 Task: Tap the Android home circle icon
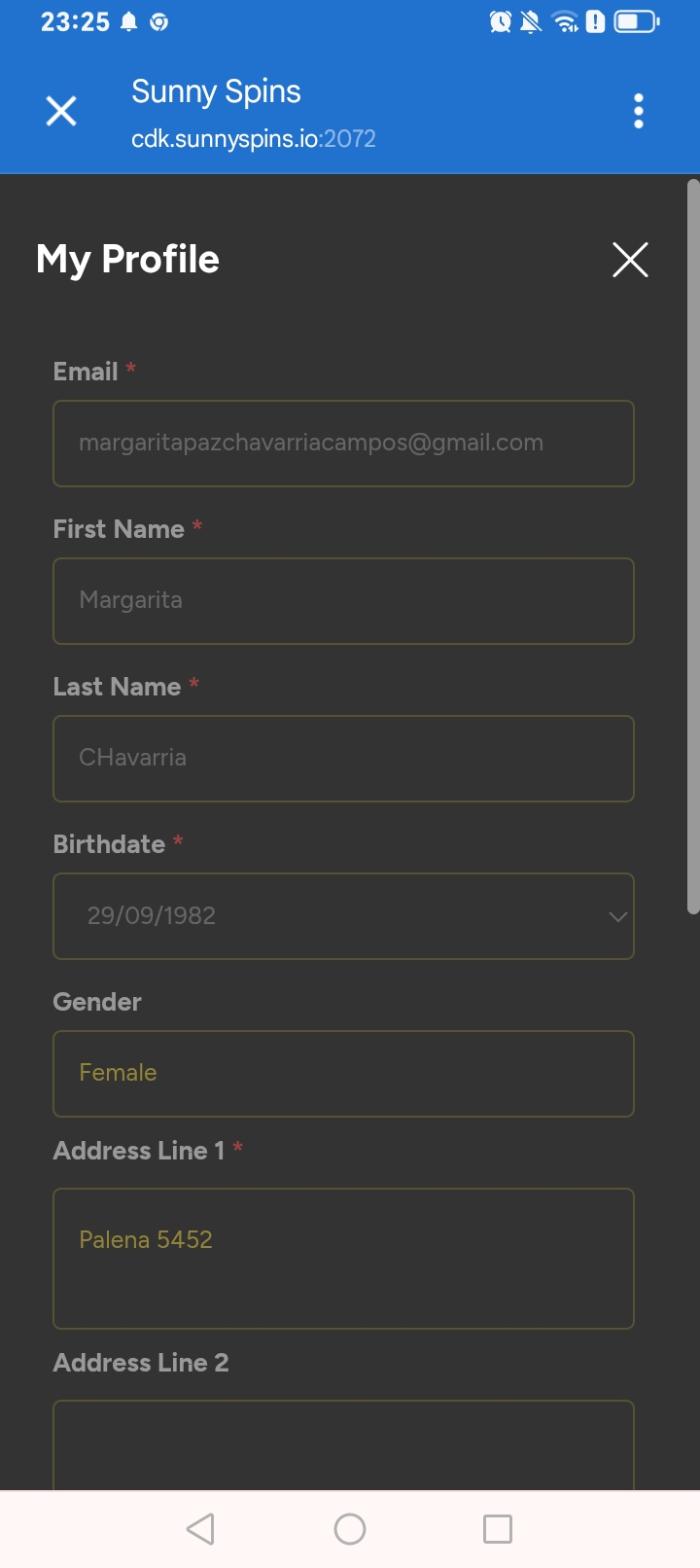click(x=350, y=1528)
